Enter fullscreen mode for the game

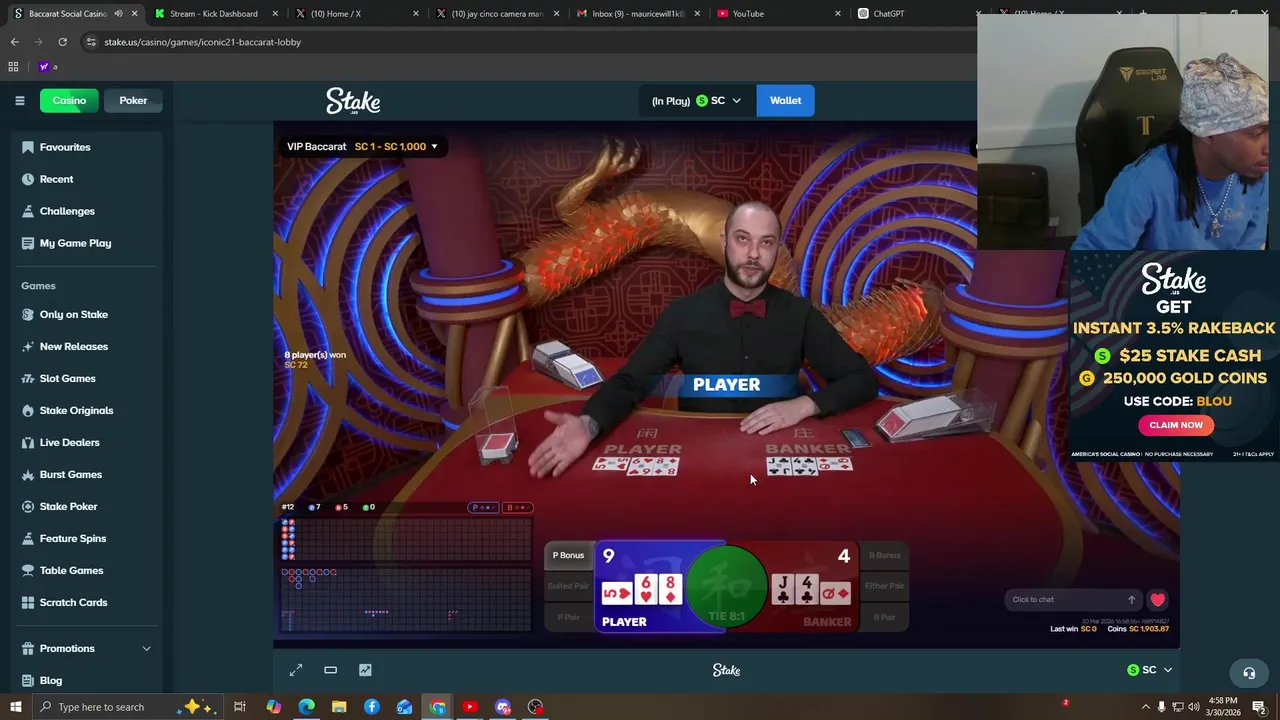coord(296,670)
